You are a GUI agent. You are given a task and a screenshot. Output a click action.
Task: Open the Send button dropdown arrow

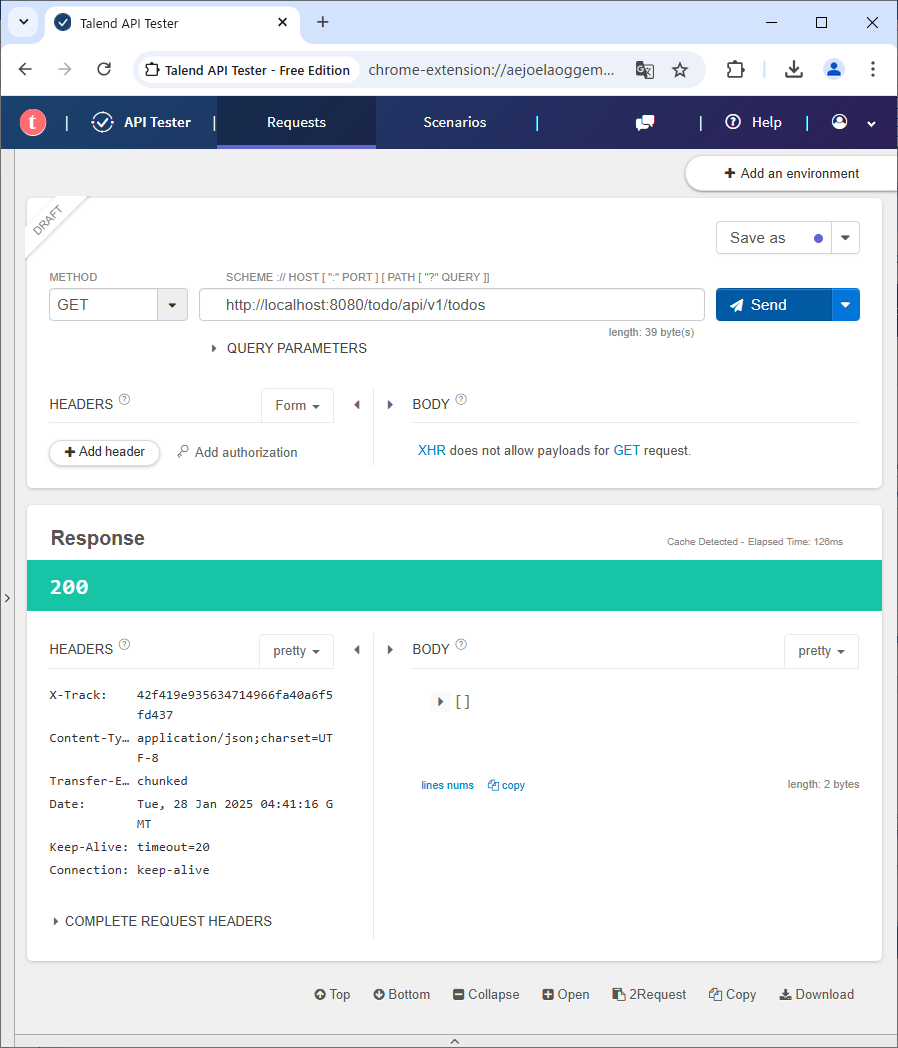(x=846, y=305)
